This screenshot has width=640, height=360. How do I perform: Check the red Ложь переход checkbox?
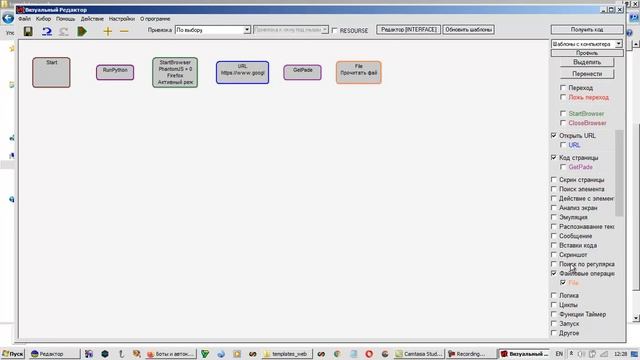pos(563,97)
